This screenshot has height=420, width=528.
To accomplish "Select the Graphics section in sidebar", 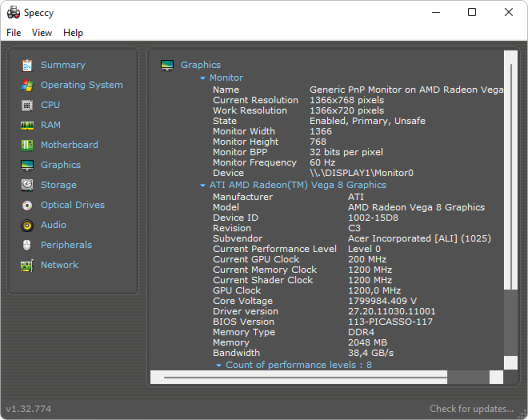I will click(x=61, y=165).
